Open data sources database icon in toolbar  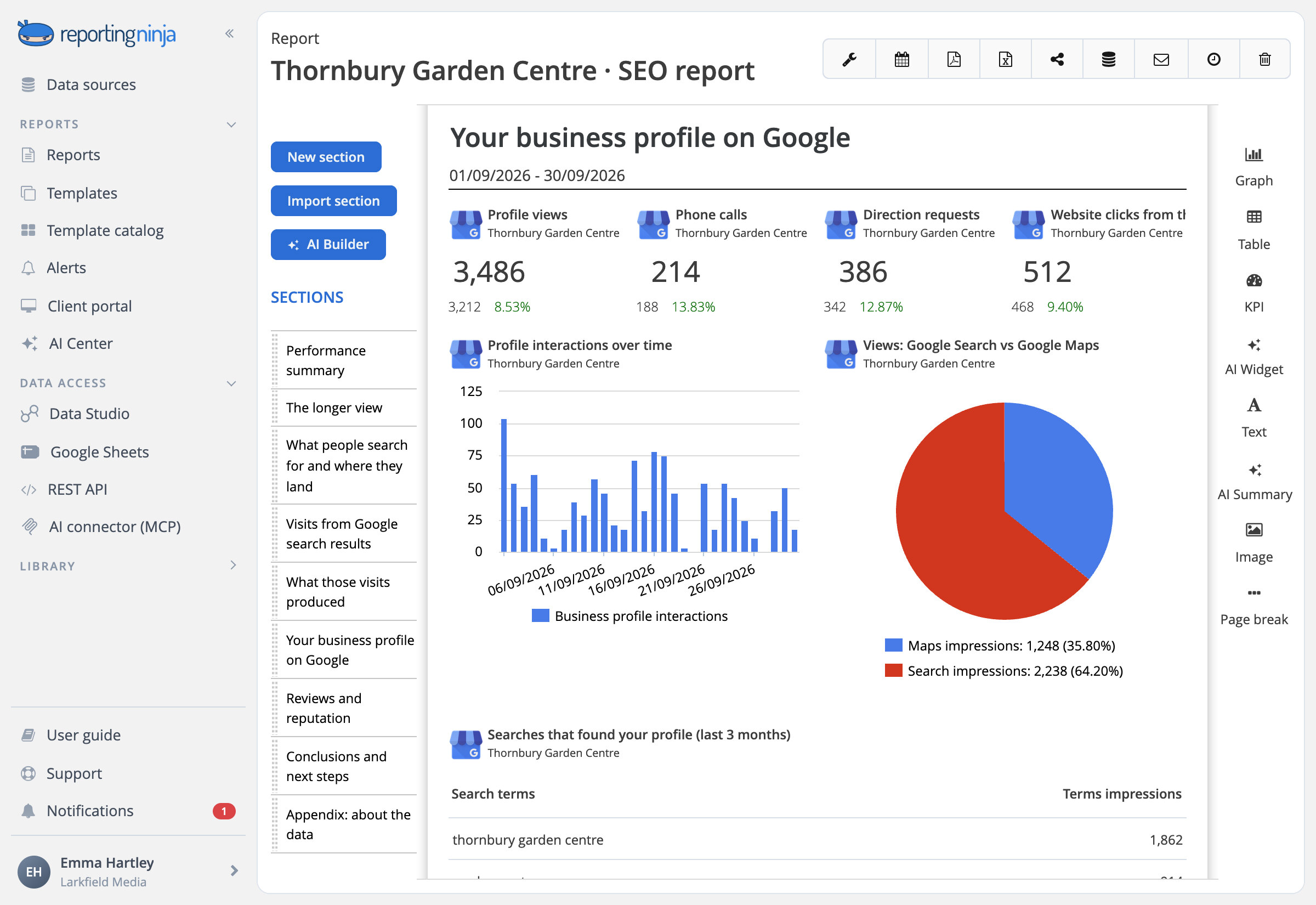(x=1109, y=59)
